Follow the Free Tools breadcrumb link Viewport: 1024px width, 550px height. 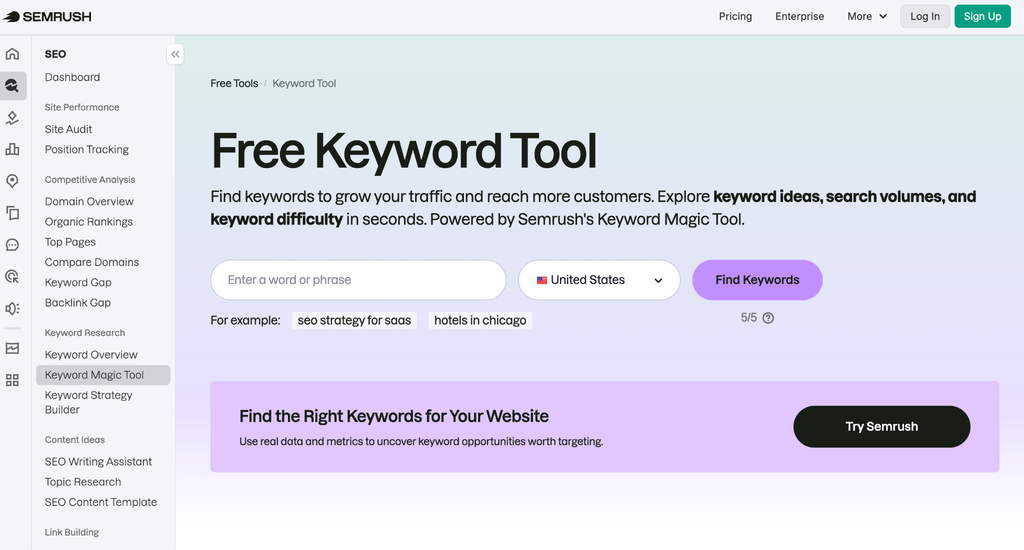(x=234, y=84)
